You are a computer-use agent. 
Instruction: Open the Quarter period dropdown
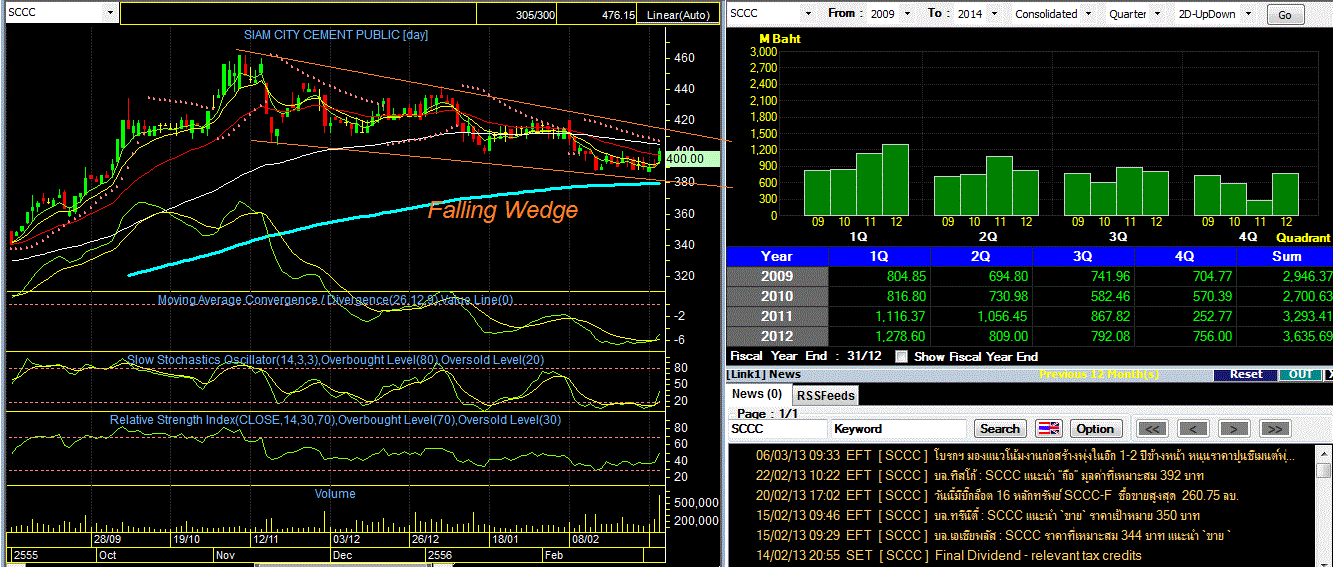1159,14
